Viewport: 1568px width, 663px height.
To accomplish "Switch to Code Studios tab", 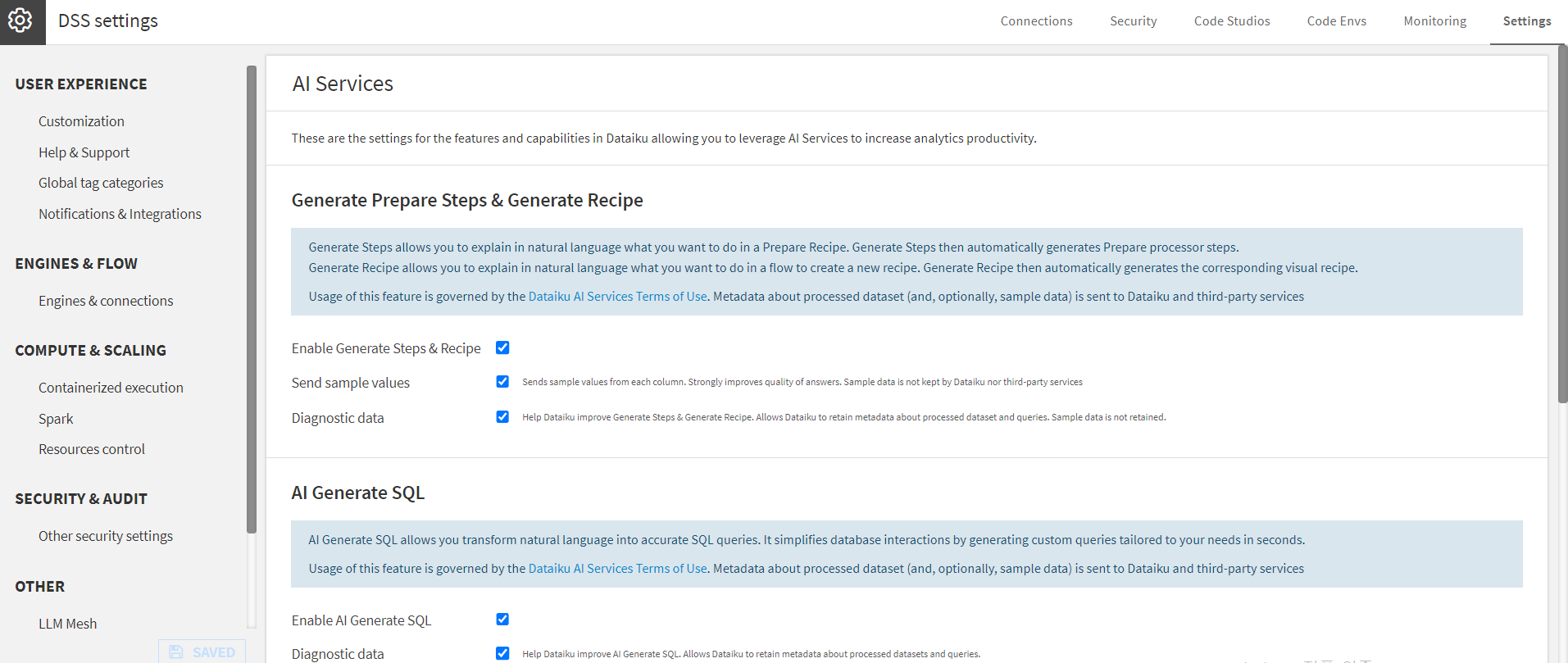I will tap(1232, 21).
